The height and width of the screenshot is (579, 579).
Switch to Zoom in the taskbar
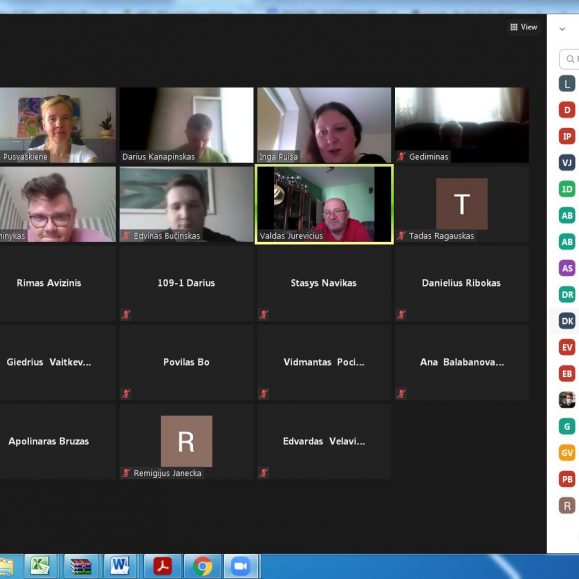[241, 566]
